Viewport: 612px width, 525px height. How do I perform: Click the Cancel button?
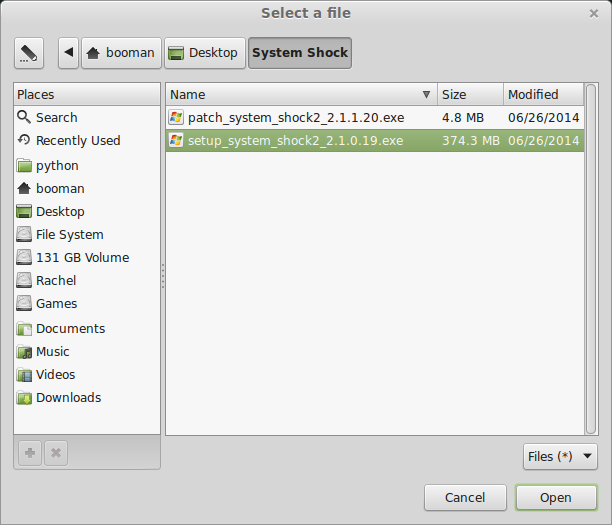click(x=465, y=498)
